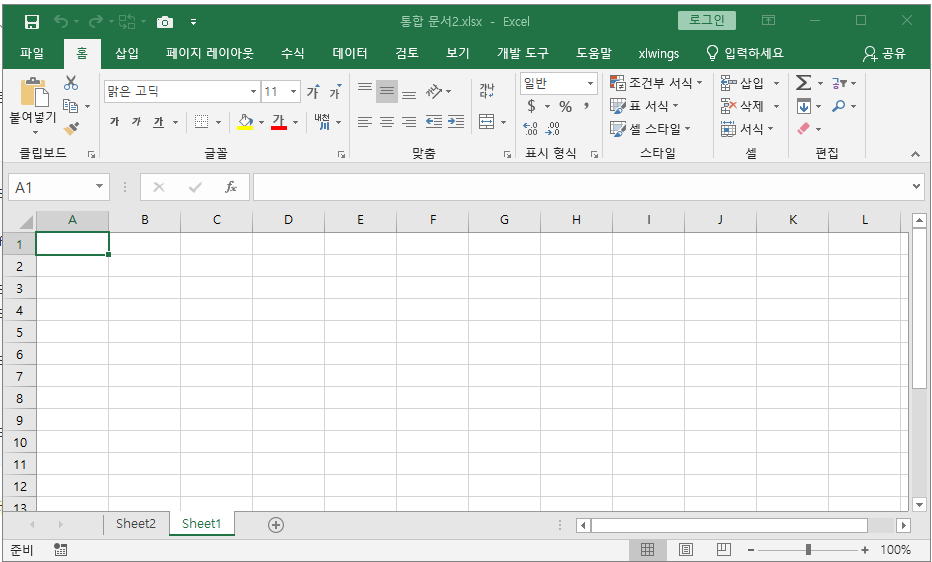The height and width of the screenshot is (562, 932).
Task: Toggle middle vertical alignment
Action: (387, 91)
